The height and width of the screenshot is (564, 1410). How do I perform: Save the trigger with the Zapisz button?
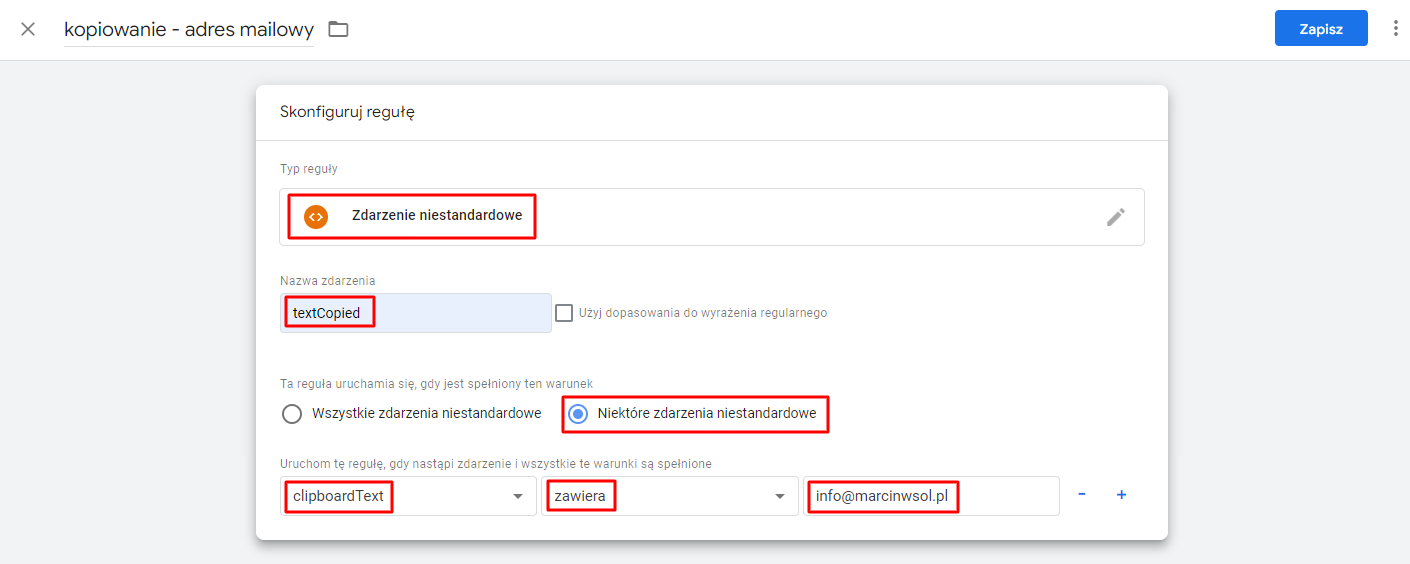(1321, 29)
